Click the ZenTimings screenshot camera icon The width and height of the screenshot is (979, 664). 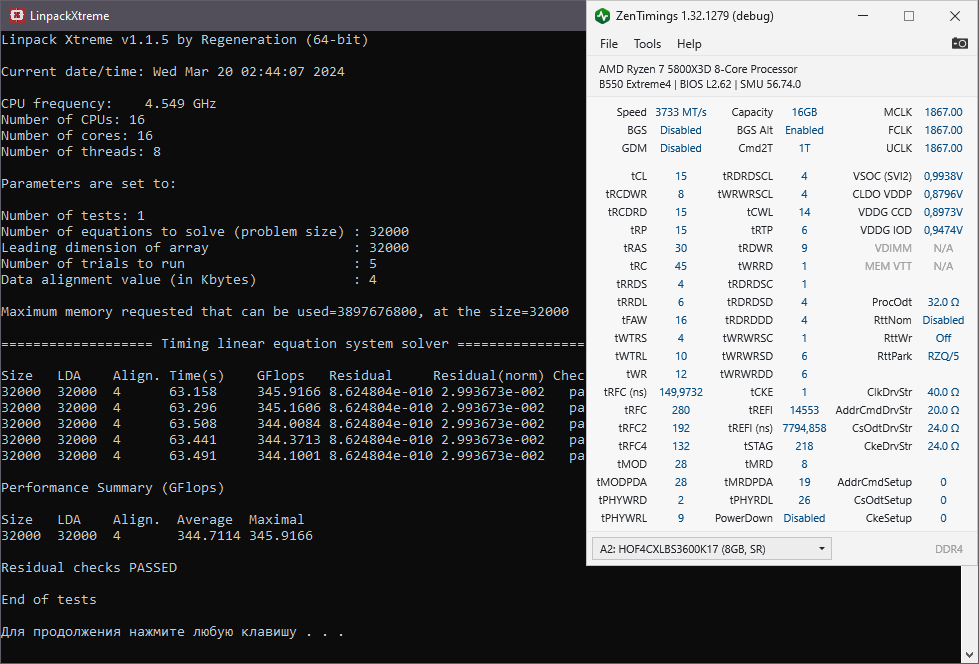click(960, 43)
